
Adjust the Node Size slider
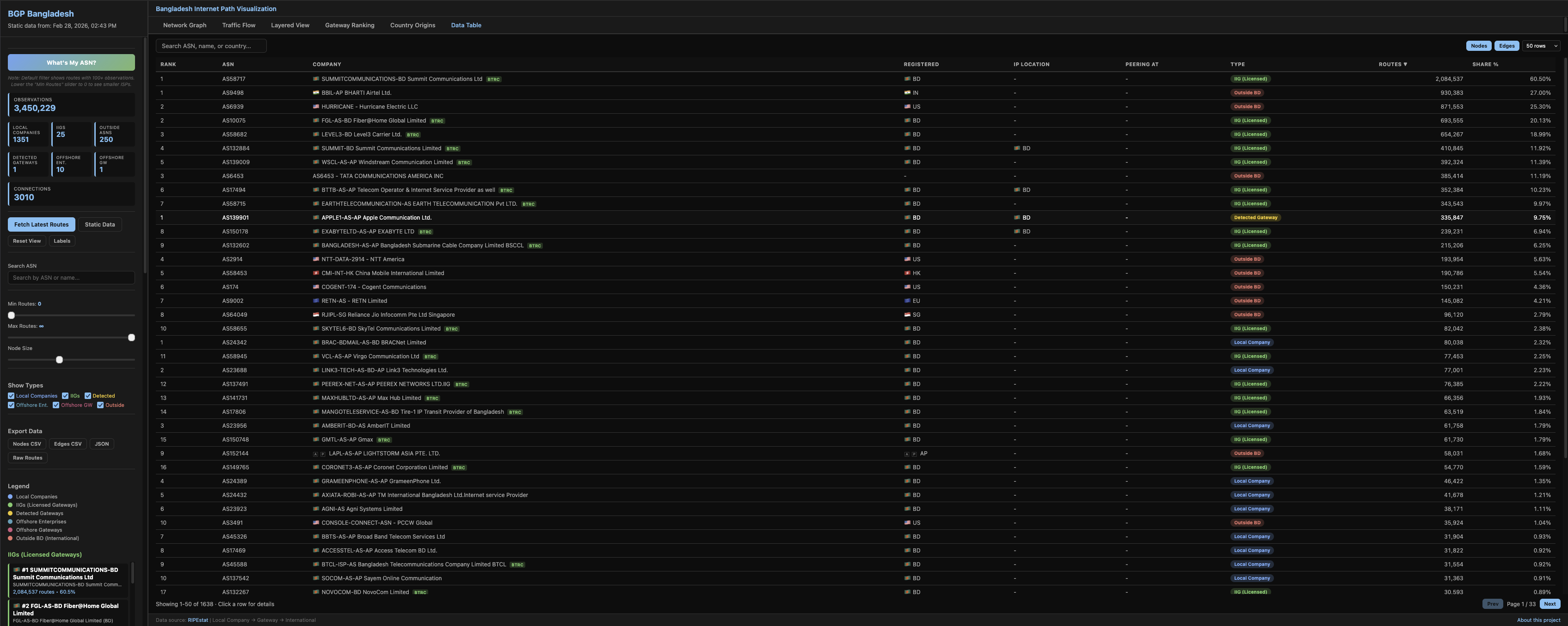click(x=59, y=360)
